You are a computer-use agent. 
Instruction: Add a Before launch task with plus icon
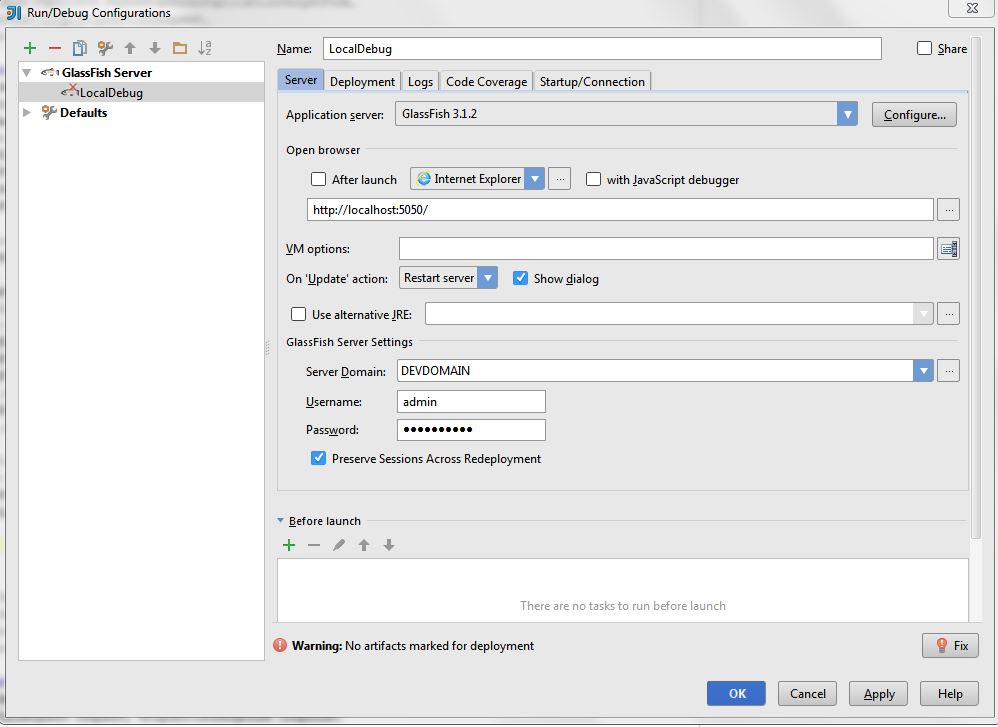coord(289,545)
